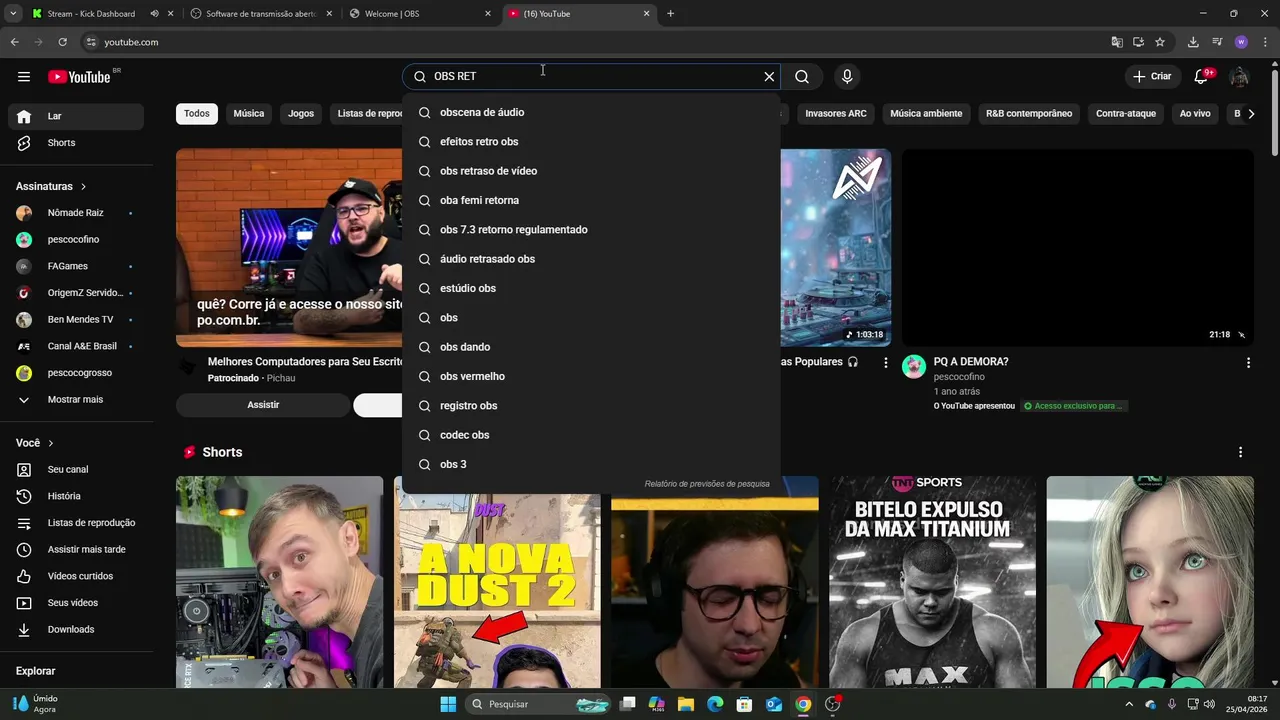Open options for PQ A DEMORA? video
1280x720 pixels.
point(1248,363)
